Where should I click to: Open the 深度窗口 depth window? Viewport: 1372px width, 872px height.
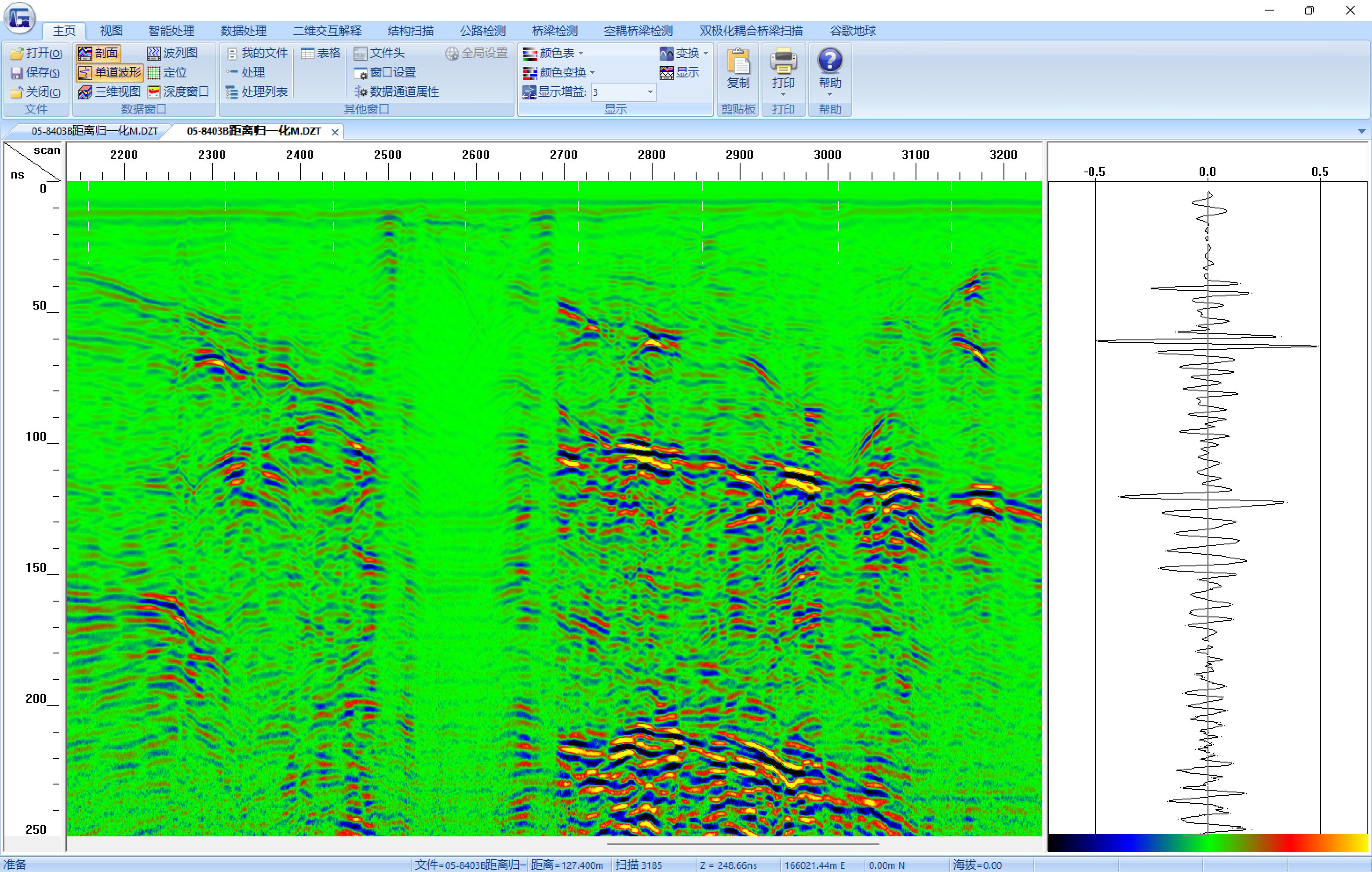178,92
